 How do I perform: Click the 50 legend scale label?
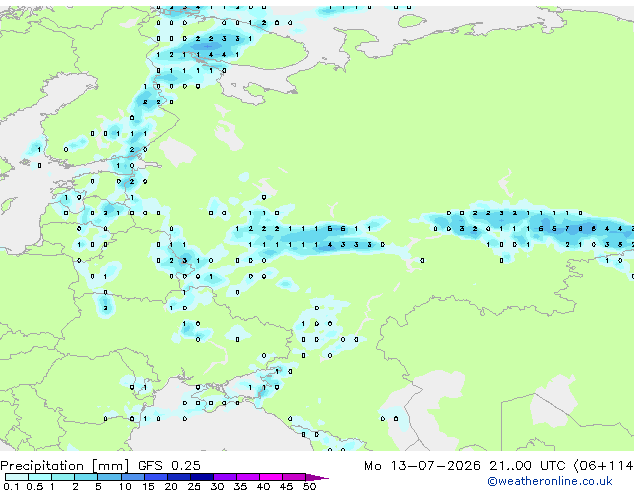(310, 486)
